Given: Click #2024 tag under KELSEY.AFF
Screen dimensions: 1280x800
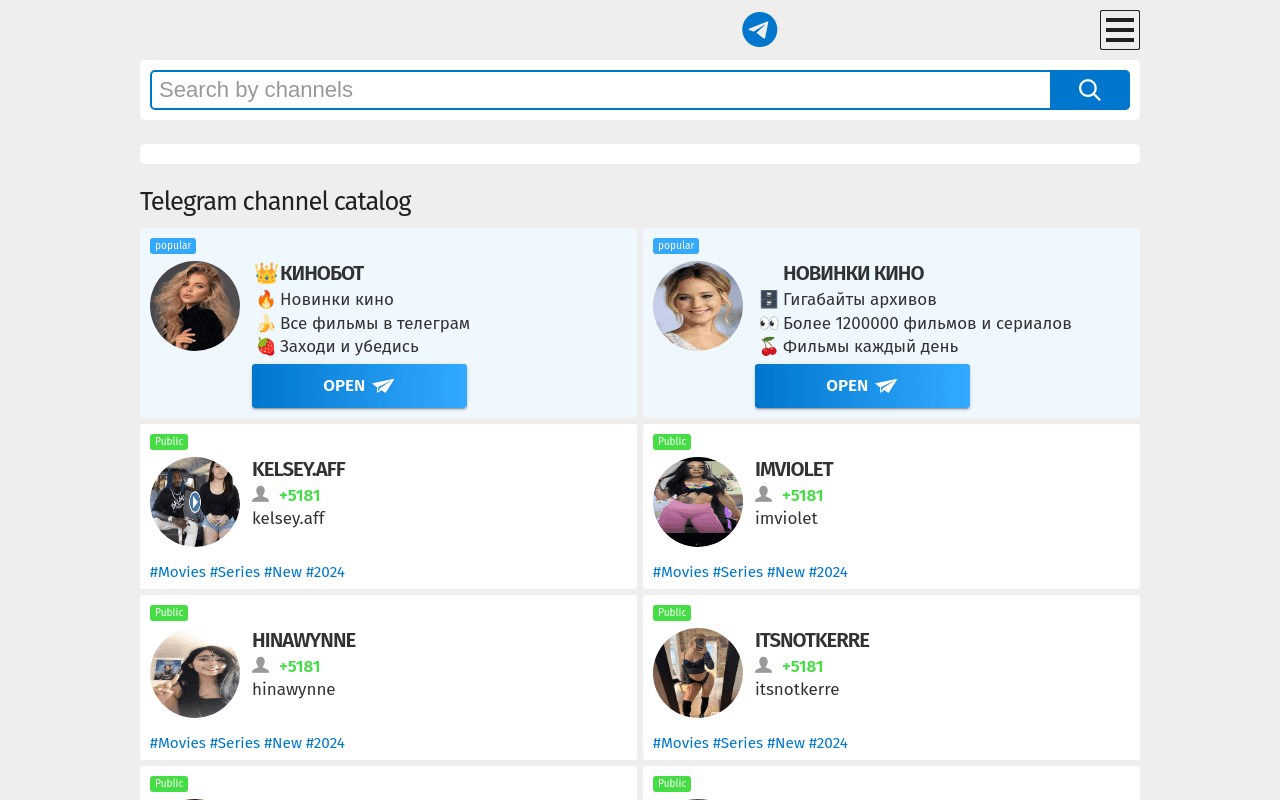Looking at the screenshot, I should click(325, 572).
